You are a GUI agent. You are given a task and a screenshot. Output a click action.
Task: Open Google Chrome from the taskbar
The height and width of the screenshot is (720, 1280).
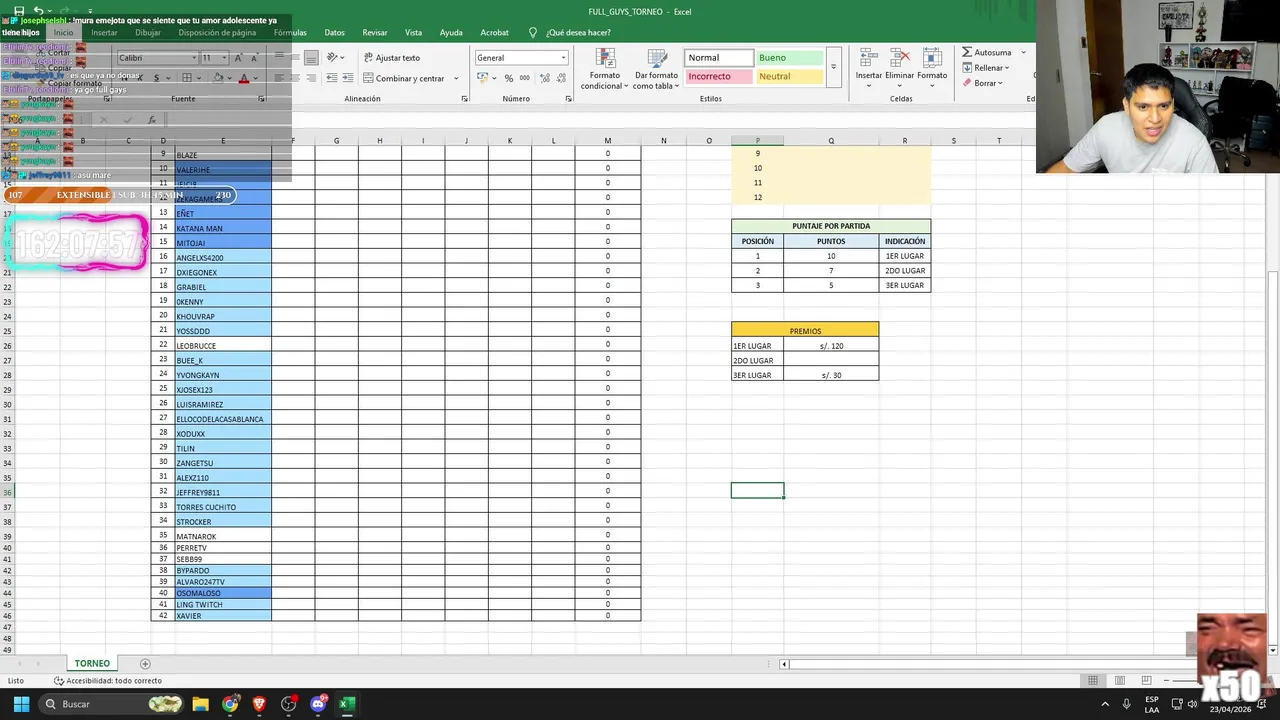pyautogui.click(x=231, y=704)
